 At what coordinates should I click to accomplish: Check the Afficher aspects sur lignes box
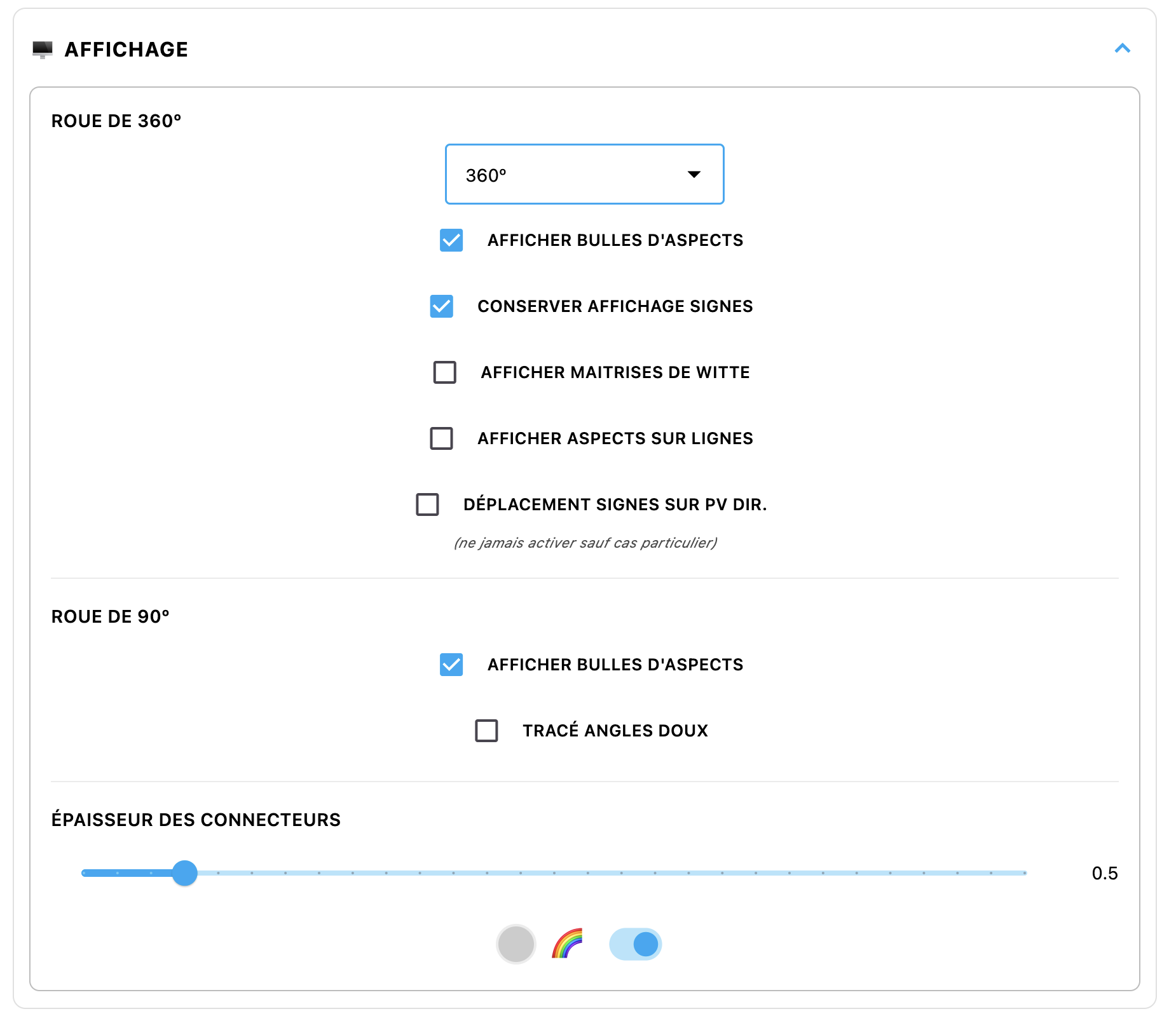(x=442, y=438)
